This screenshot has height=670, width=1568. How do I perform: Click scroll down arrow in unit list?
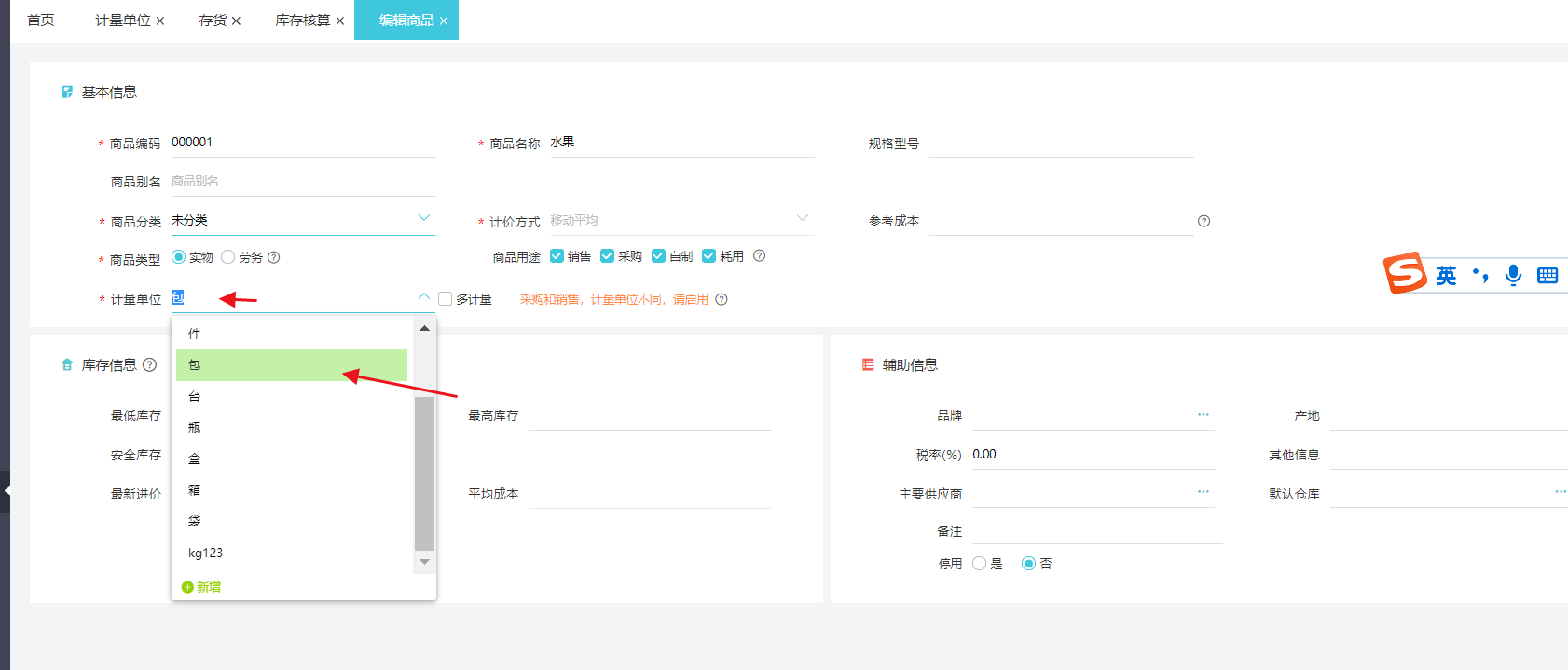pyautogui.click(x=424, y=562)
